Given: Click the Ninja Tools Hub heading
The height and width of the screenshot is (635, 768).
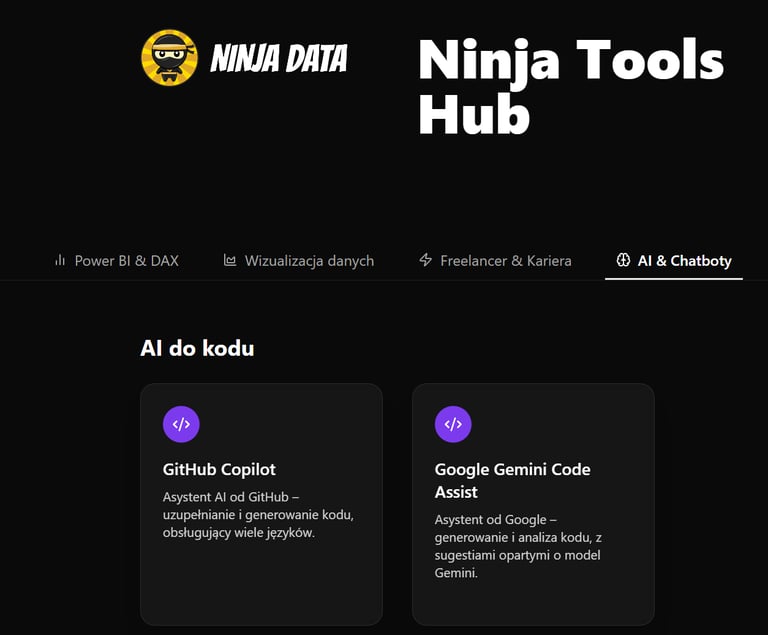Looking at the screenshot, I should tap(571, 87).
